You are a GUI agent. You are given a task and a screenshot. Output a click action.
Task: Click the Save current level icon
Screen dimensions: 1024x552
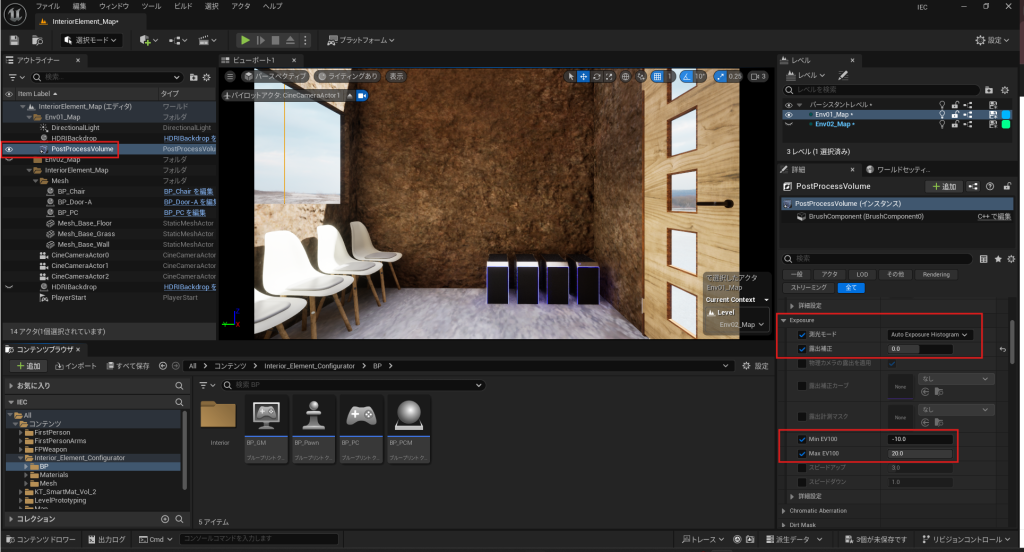14,40
